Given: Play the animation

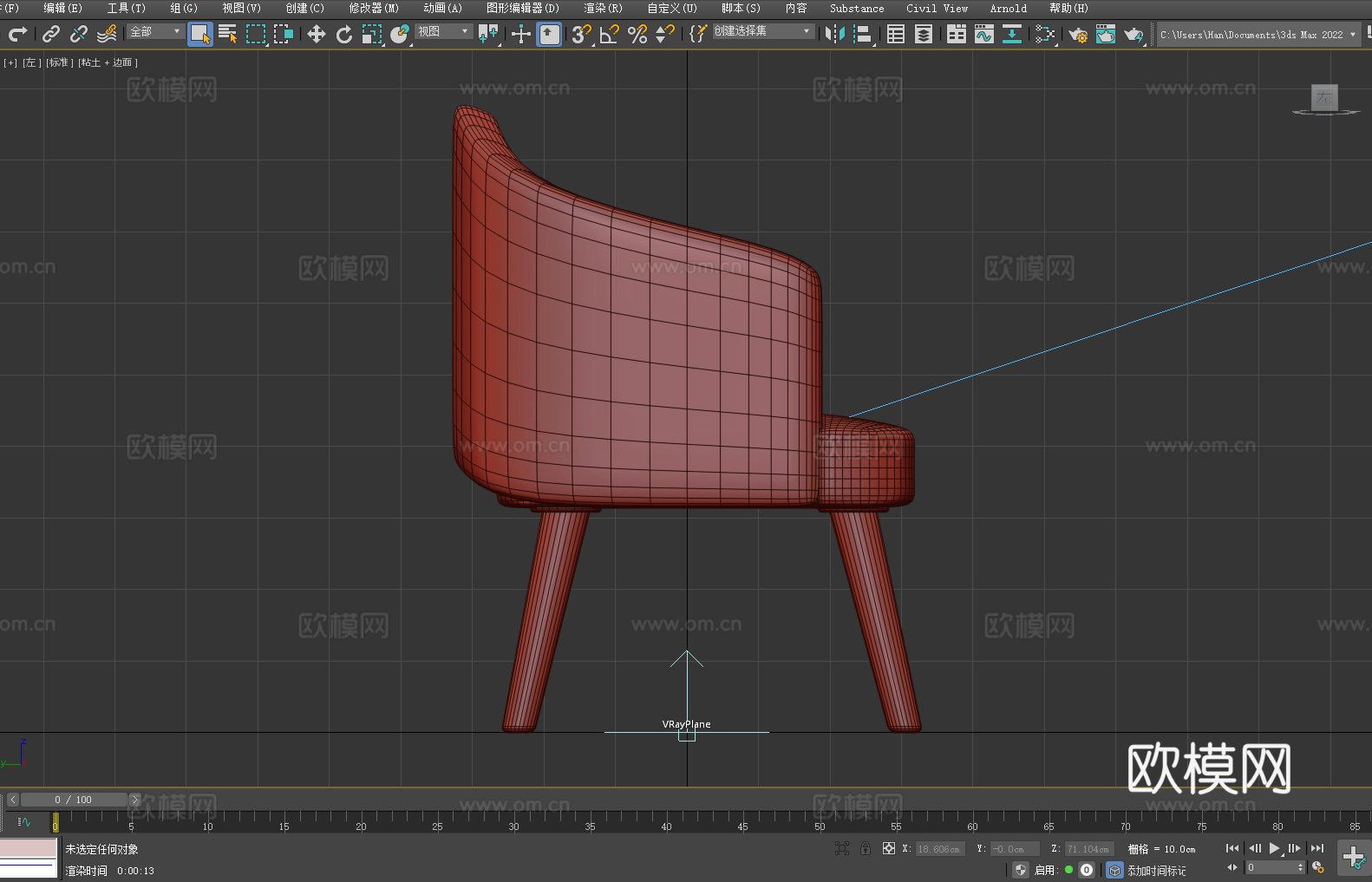Looking at the screenshot, I should pyautogui.click(x=1274, y=848).
